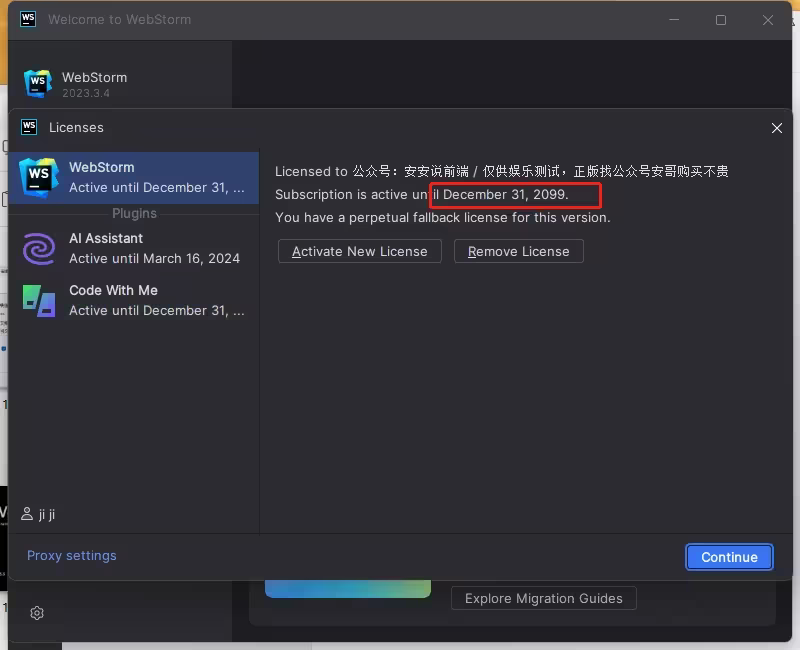800x650 pixels.
Task: Click the WebStorm product icon in licenses list
Action: pos(39,177)
